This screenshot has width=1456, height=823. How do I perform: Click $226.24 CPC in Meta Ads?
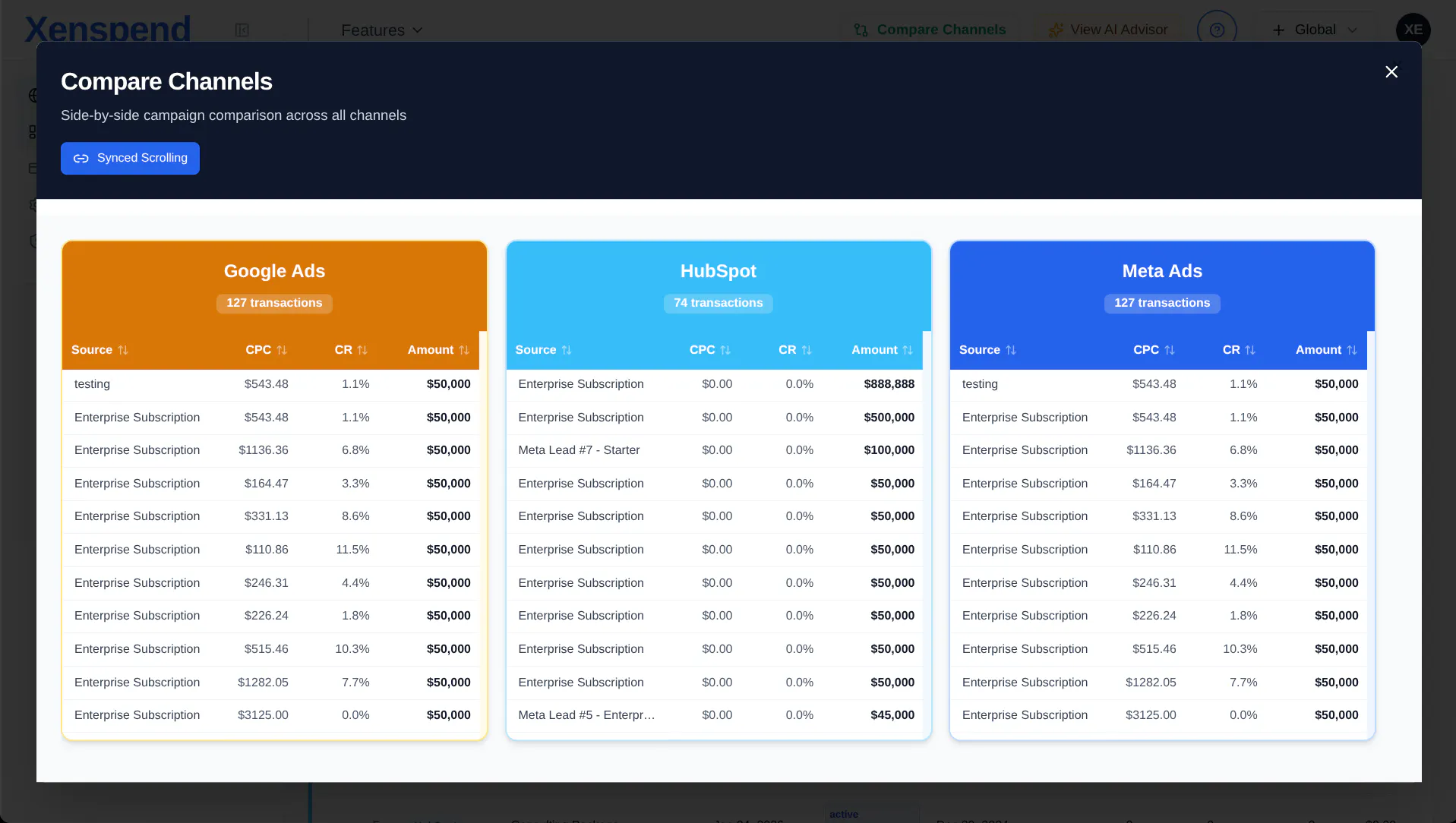point(1154,616)
